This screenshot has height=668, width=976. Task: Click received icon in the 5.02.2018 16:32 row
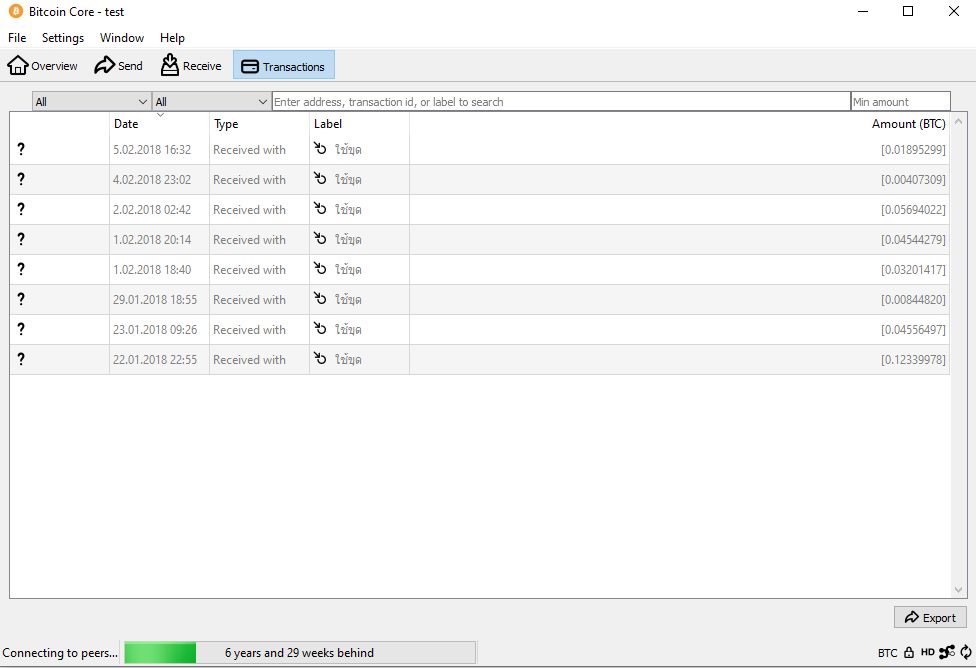tap(320, 148)
